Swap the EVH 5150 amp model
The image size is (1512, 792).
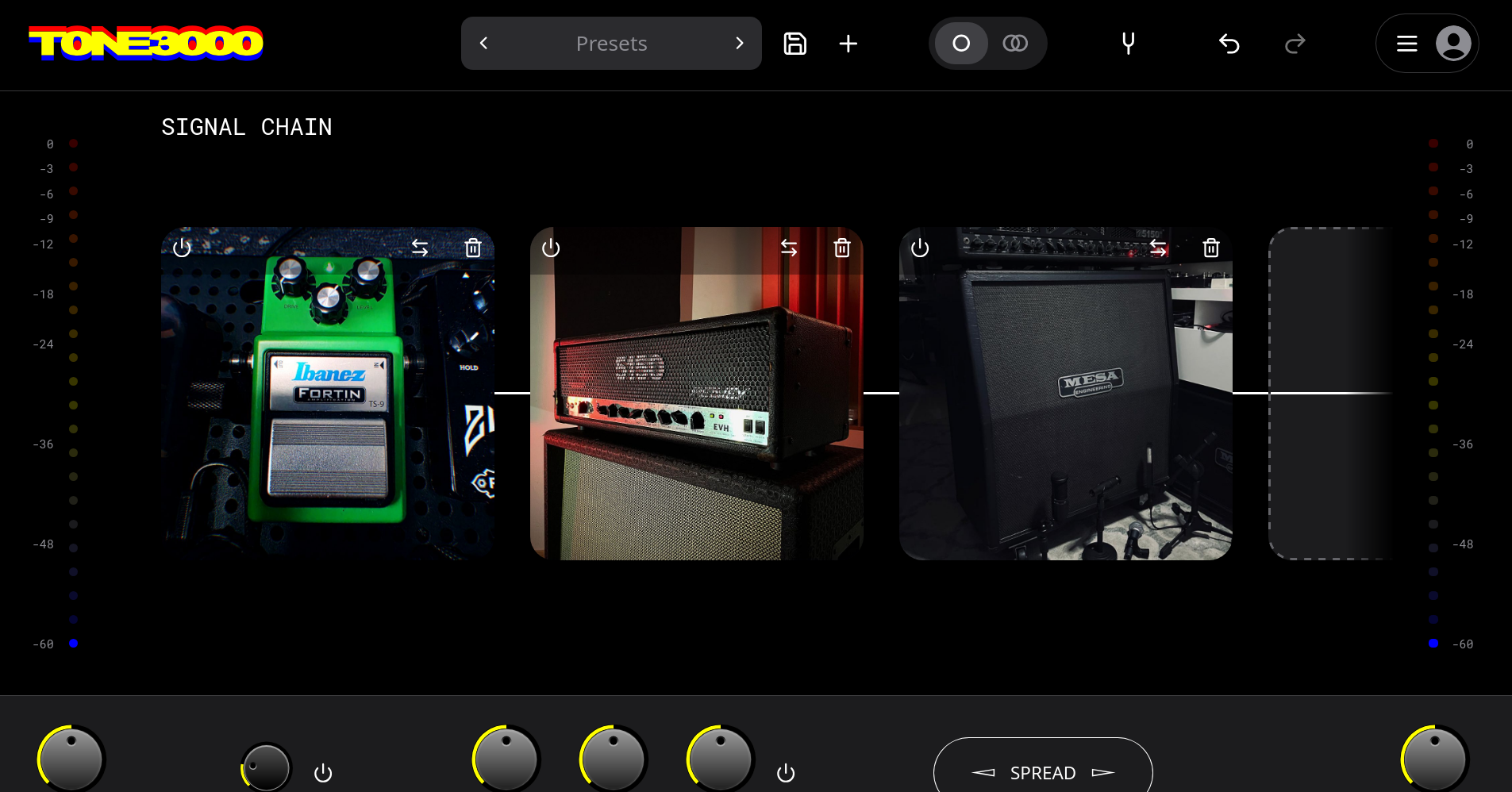(789, 248)
